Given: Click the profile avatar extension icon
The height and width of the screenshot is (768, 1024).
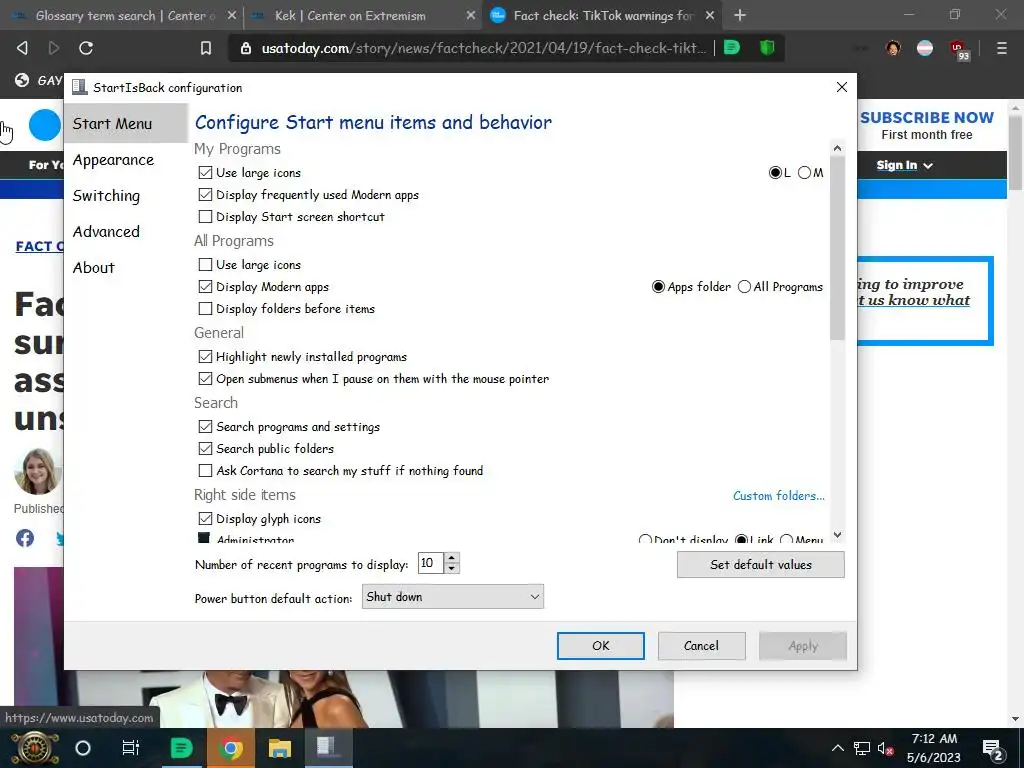Looking at the screenshot, I should 893,48.
